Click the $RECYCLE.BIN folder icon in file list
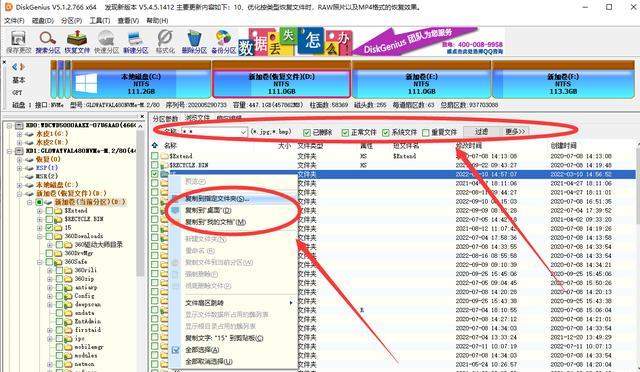Screen dimensions: 640x372 click(x=164, y=165)
